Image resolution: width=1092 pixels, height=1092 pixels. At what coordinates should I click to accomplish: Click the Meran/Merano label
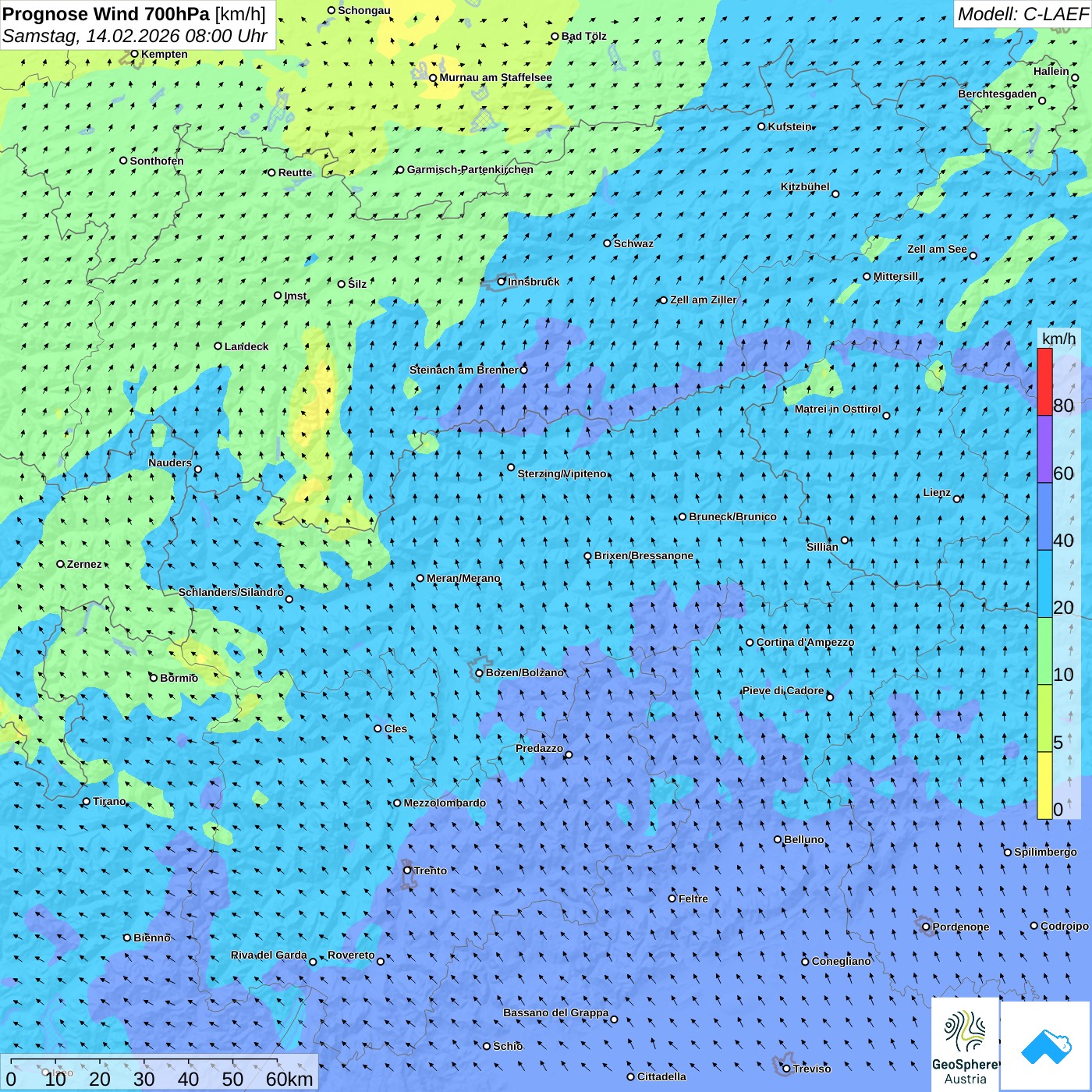click(x=463, y=578)
